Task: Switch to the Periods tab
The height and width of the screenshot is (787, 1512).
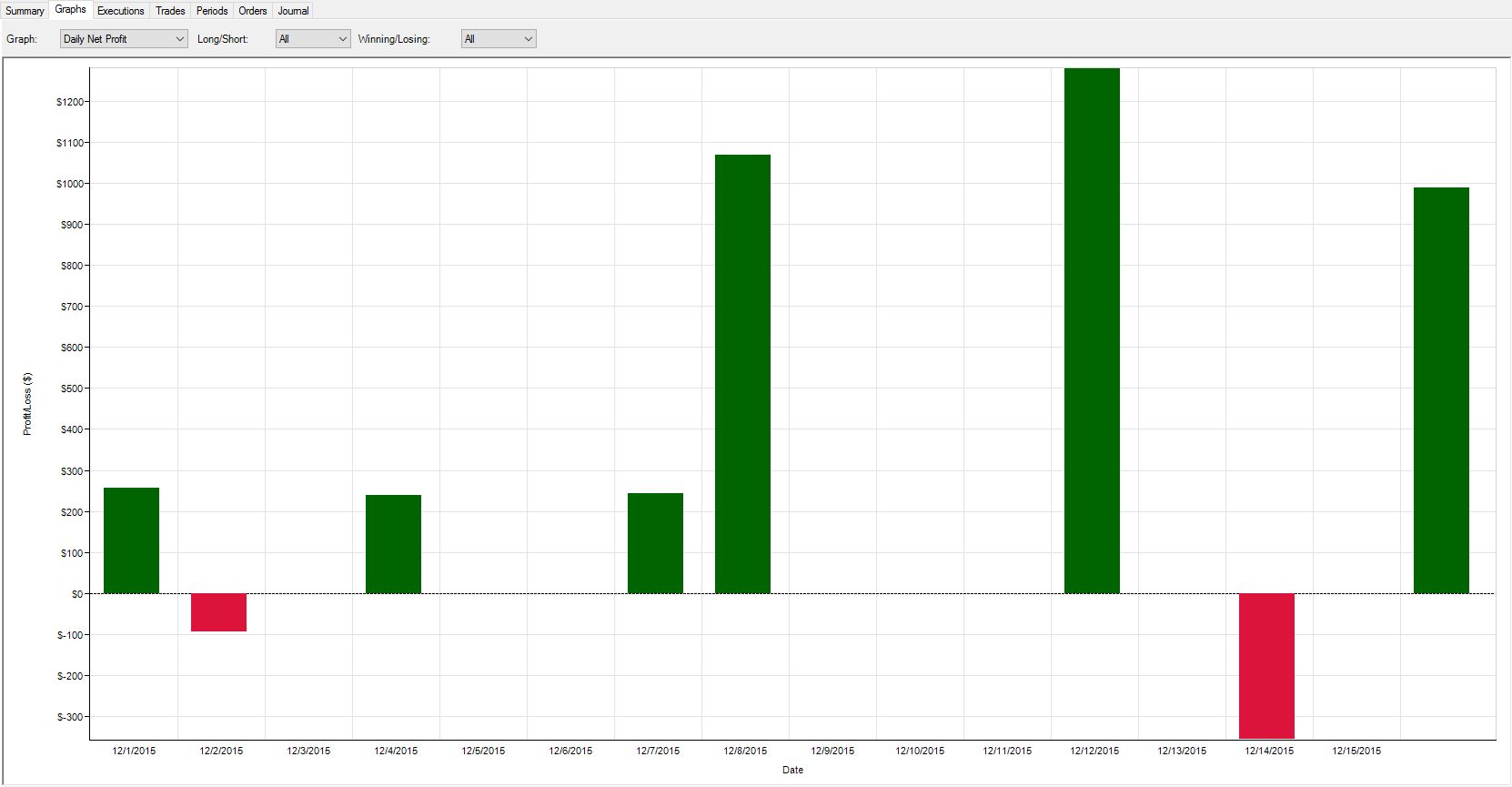Action: click(212, 11)
